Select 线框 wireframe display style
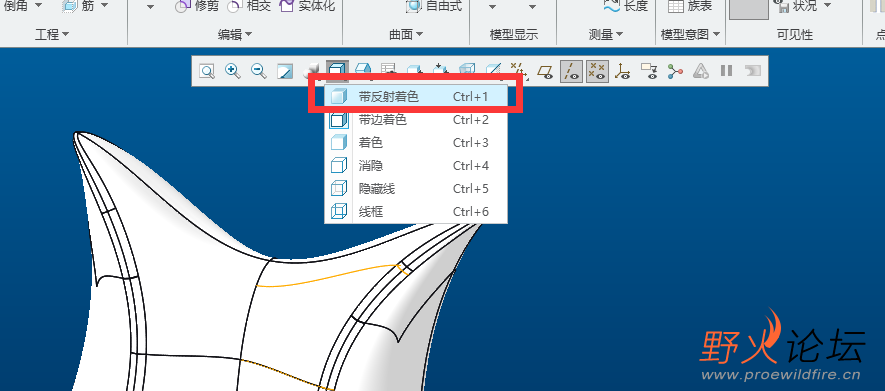Image resolution: width=885 pixels, height=391 pixels. click(x=416, y=212)
